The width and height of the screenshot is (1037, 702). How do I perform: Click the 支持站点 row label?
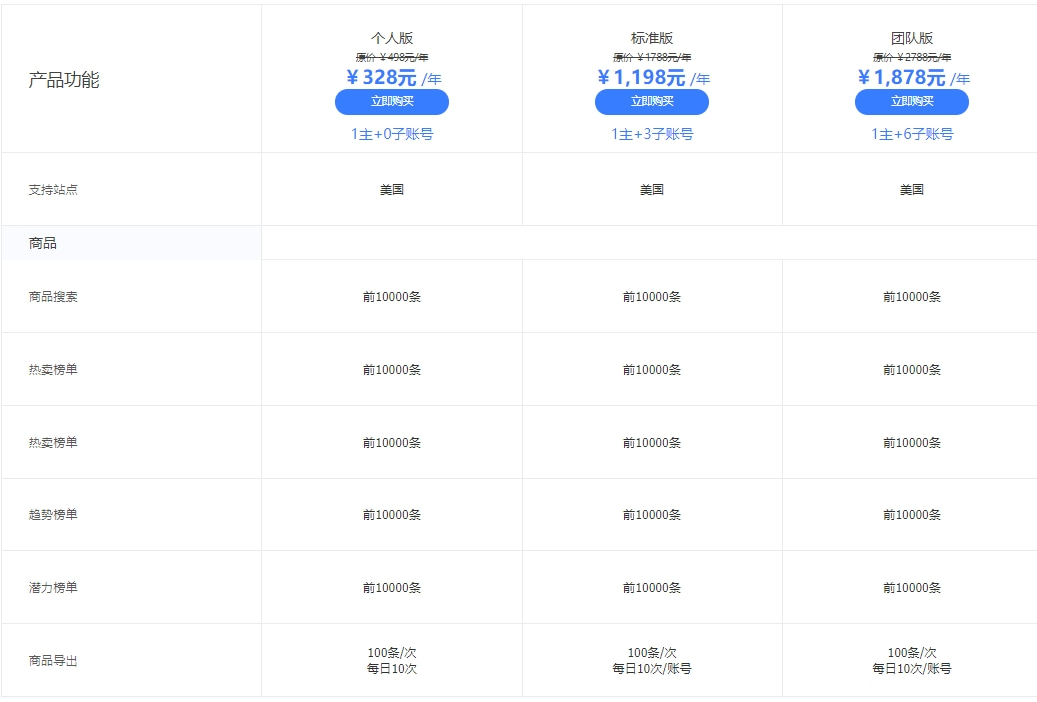(x=53, y=190)
